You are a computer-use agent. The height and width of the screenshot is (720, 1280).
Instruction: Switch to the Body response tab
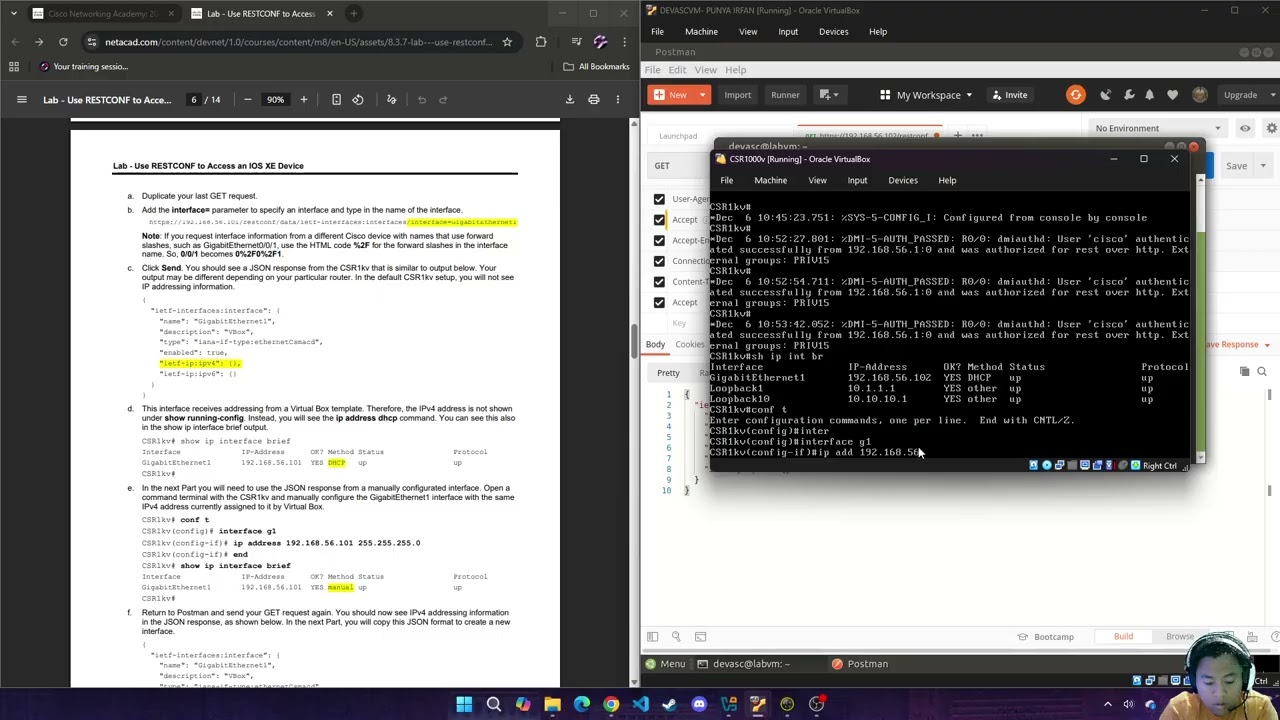coord(655,344)
